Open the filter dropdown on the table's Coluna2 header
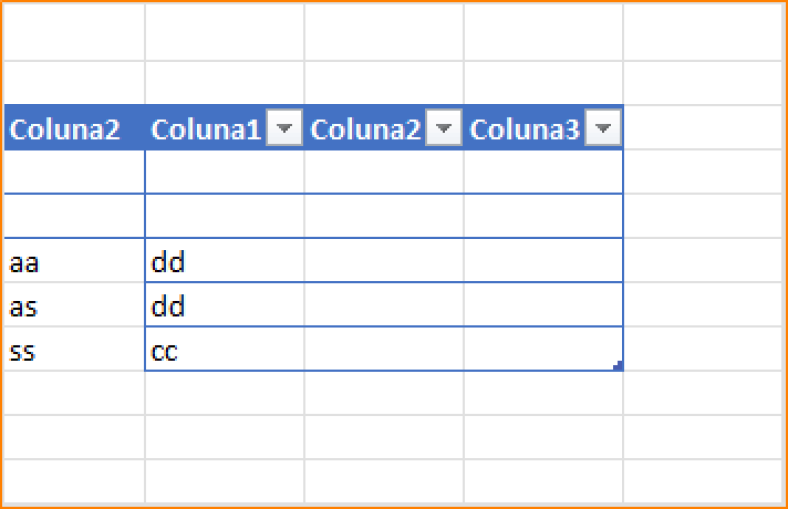 [x=443, y=128]
